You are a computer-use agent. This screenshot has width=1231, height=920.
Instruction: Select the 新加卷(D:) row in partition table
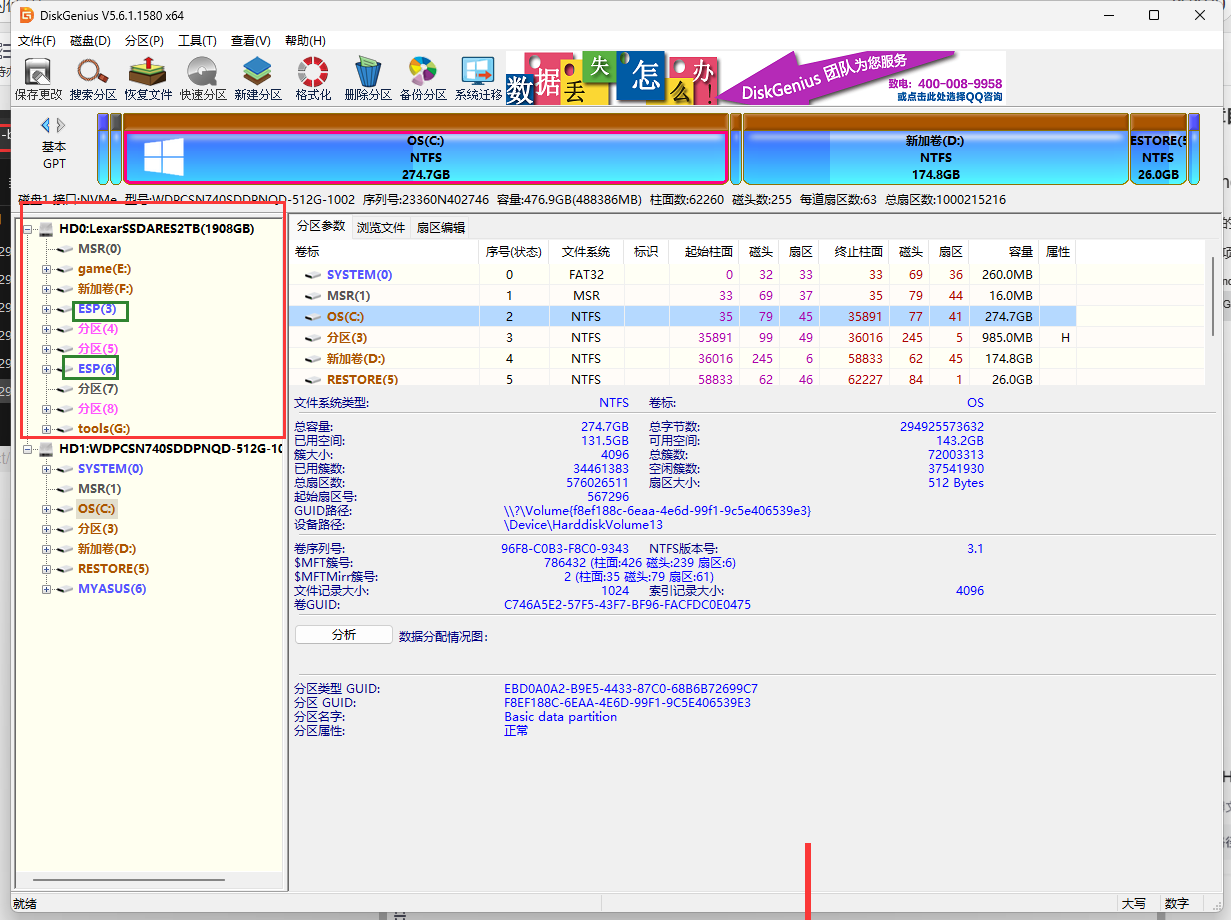pyautogui.click(x=683, y=359)
